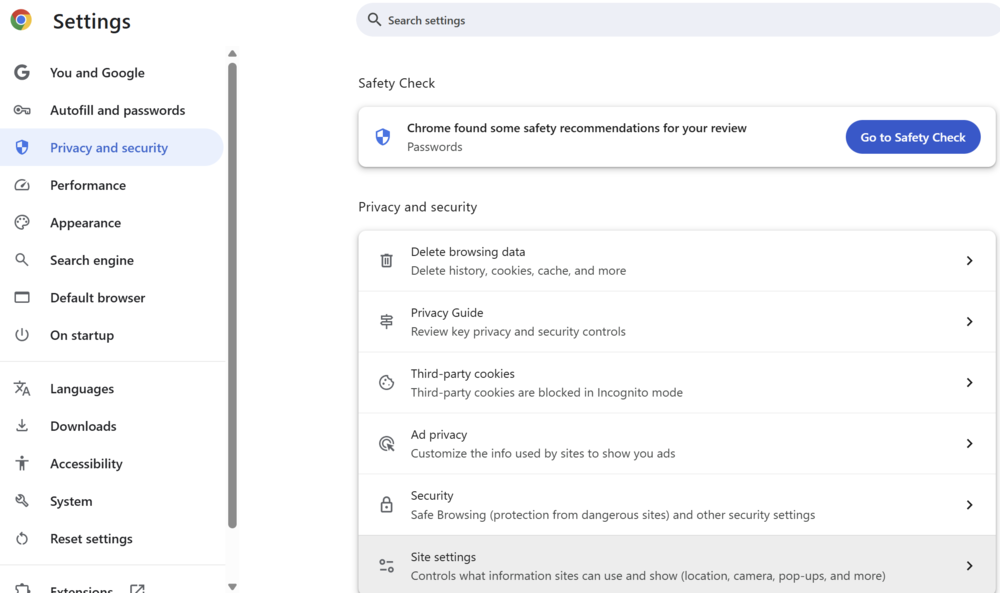Click the cookie icon for Third-party cookies
Viewport: 1000px width, 593px height.
tap(386, 383)
